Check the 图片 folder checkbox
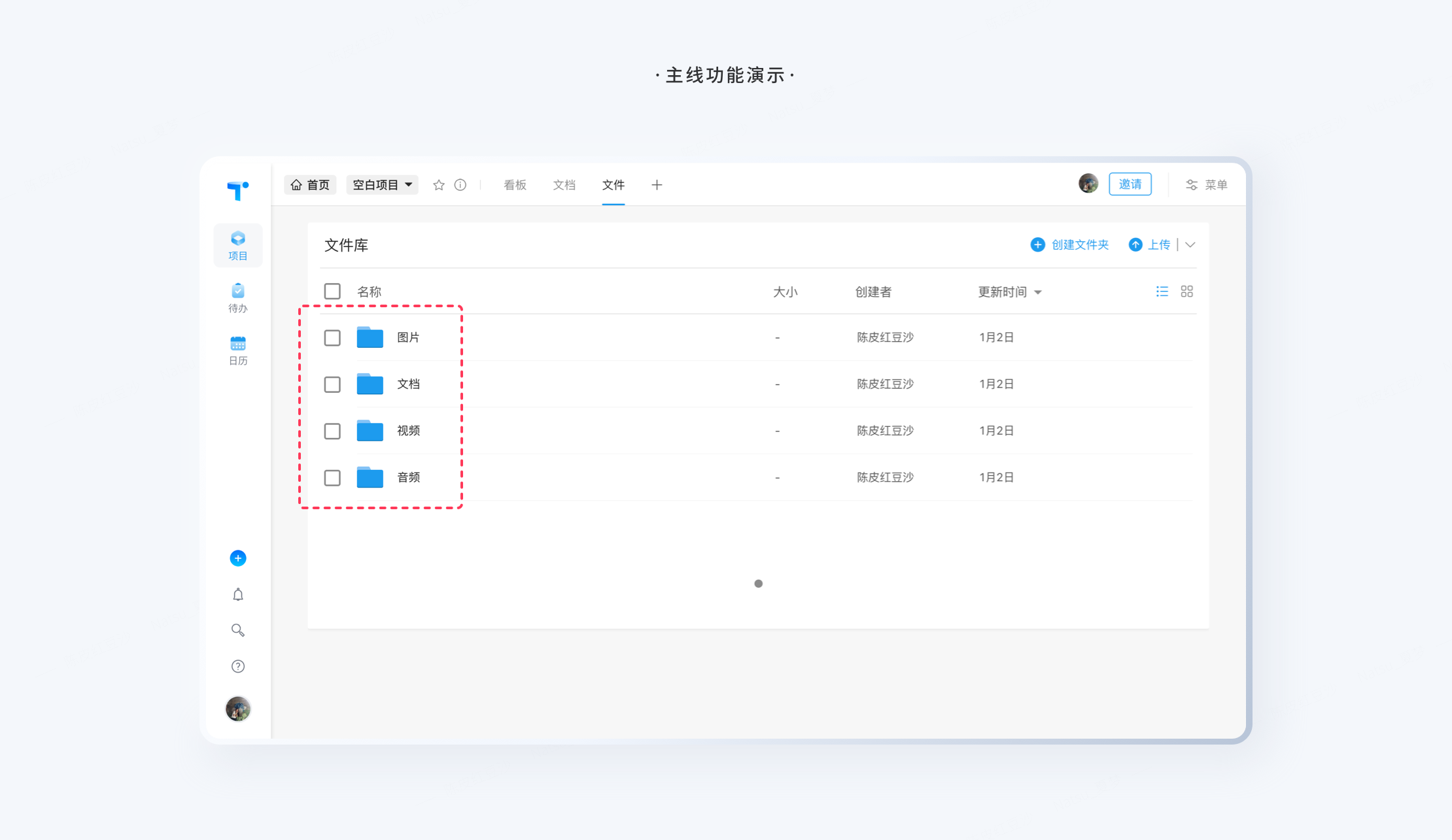 click(332, 338)
